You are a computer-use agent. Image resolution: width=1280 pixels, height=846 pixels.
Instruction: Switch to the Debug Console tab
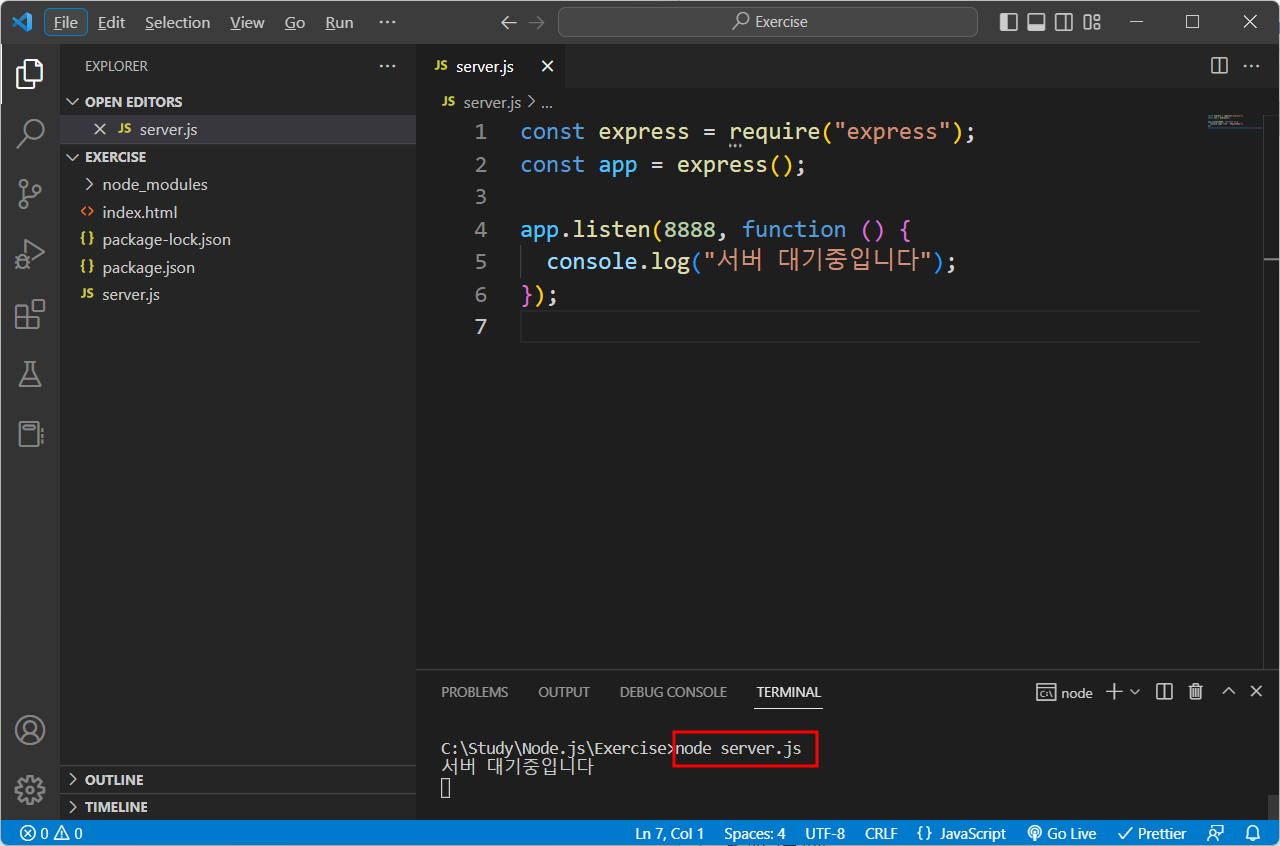click(x=673, y=692)
